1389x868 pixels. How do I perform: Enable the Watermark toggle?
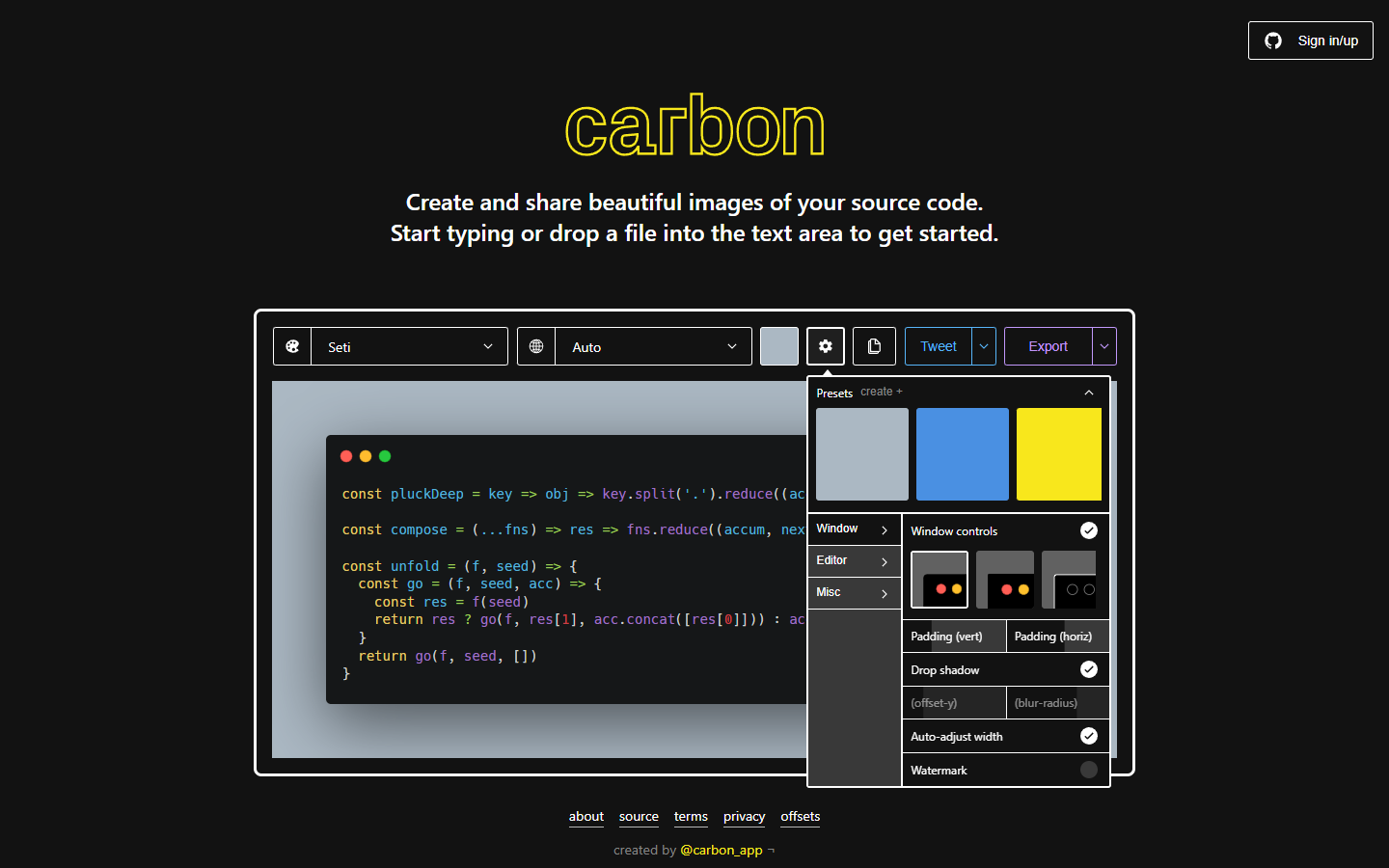1089,770
